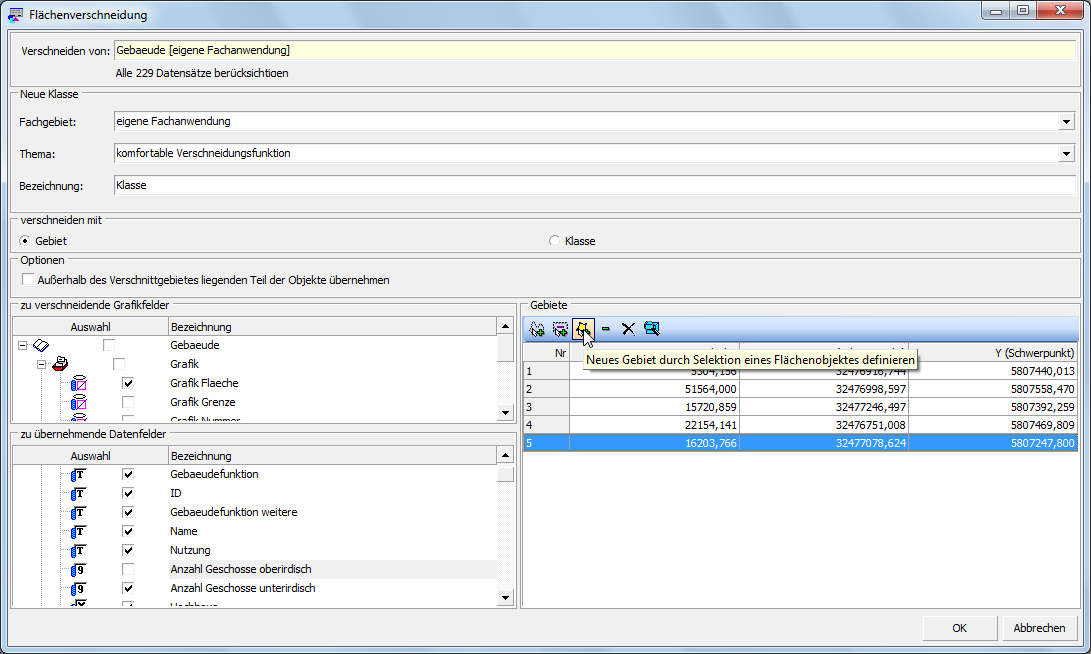Select the 'Grafik Flaeche' row label
This screenshot has height=654, width=1091.
[x=204, y=383]
